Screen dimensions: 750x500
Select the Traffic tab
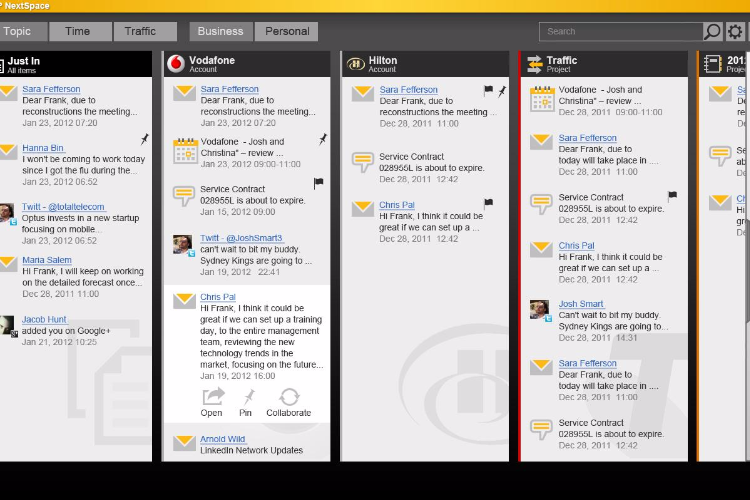coord(145,32)
